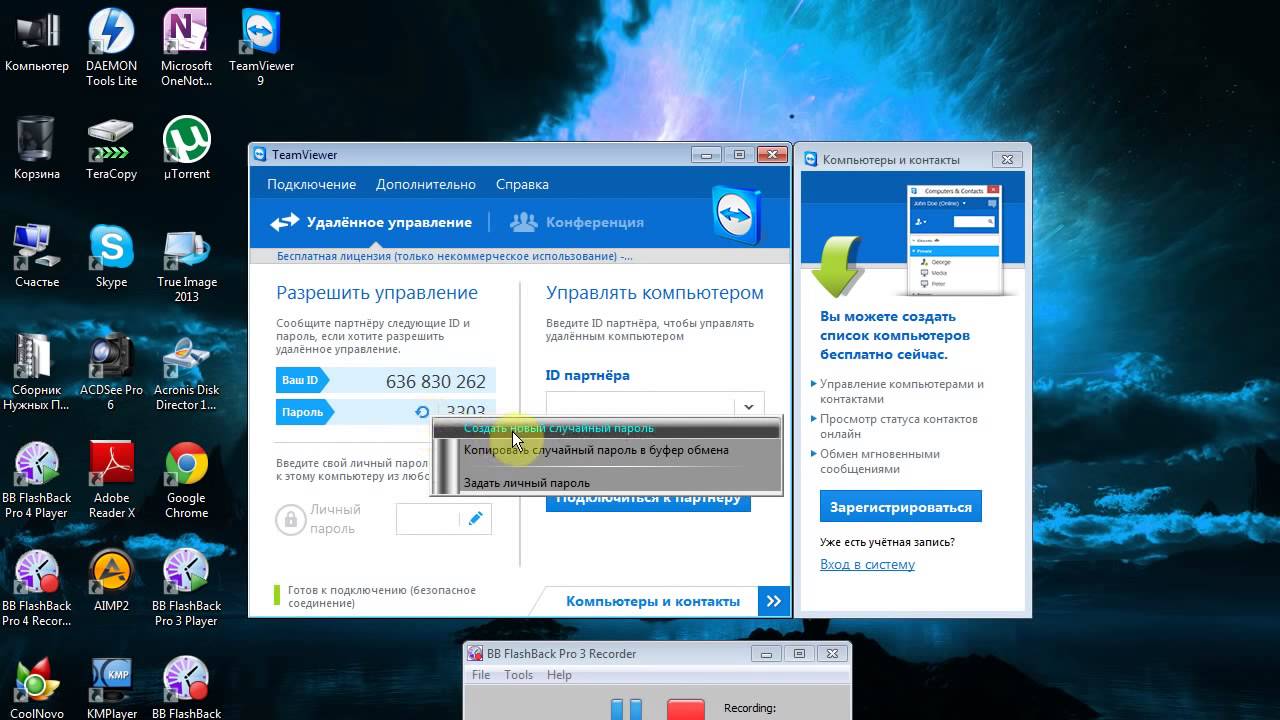Image resolution: width=1280 pixels, height=720 pixels.
Task: Click the Пароль label tag
Action: tap(303, 412)
